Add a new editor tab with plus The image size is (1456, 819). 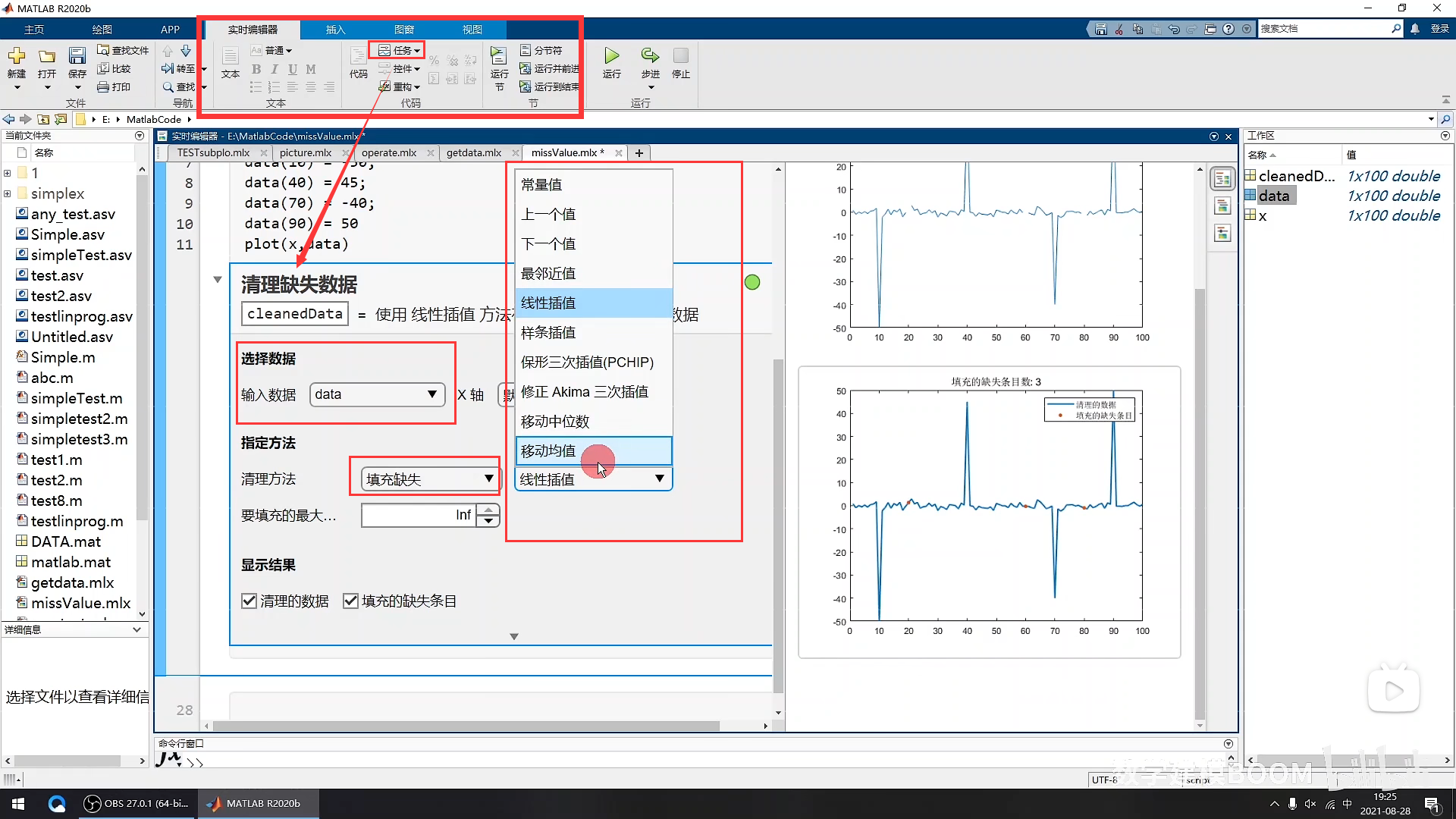639,152
